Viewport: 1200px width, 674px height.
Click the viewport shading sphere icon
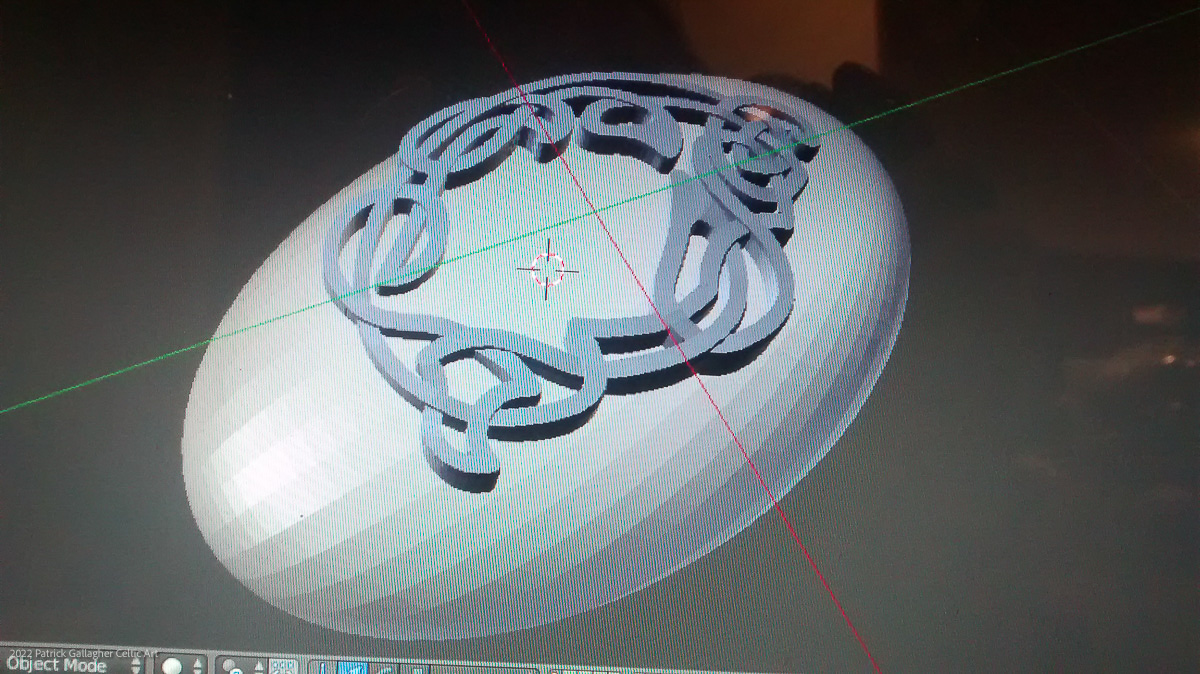173,666
